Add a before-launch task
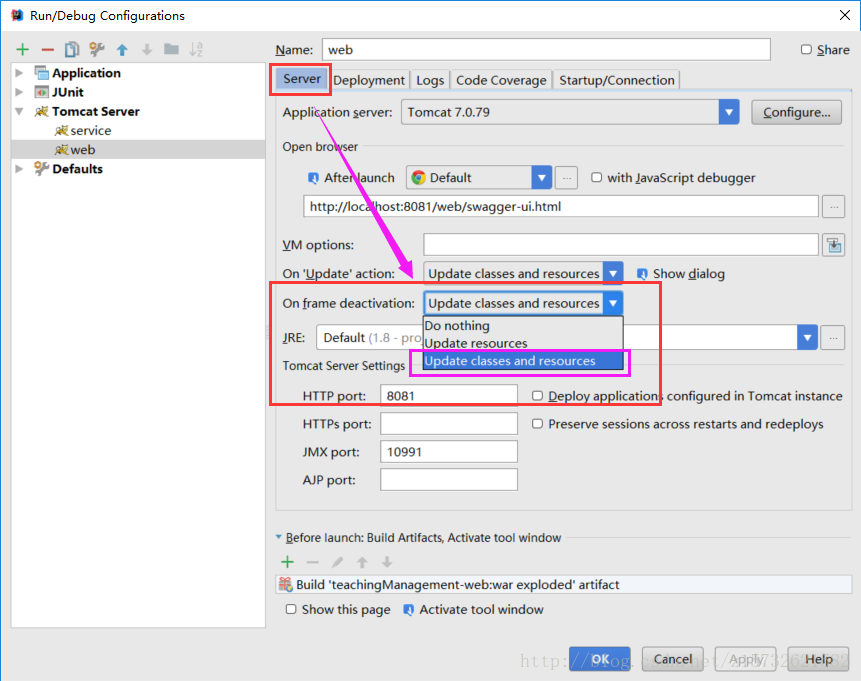The image size is (861, 681). click(x=287, y=562)
